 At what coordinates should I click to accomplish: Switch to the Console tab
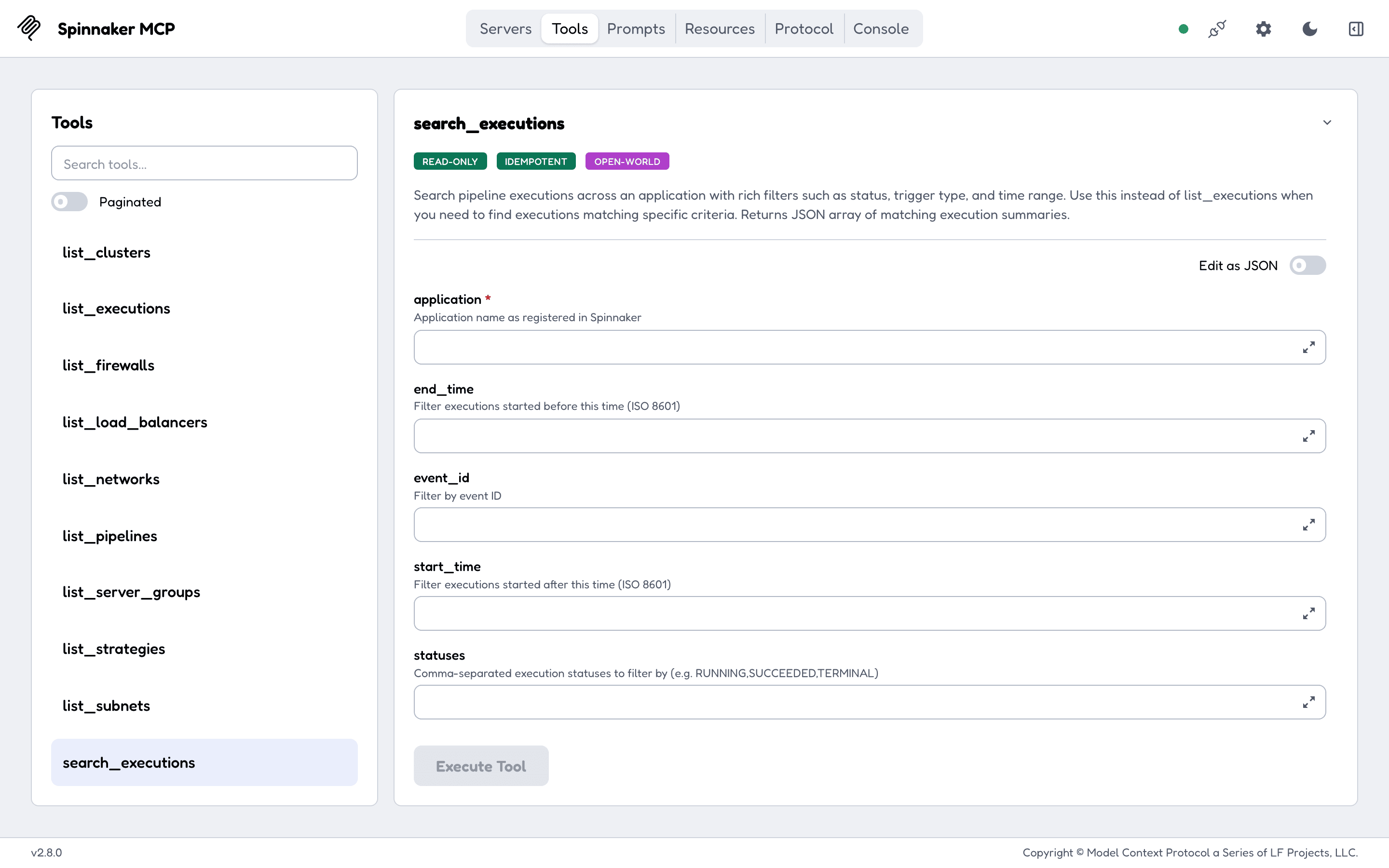coord(881,29)
